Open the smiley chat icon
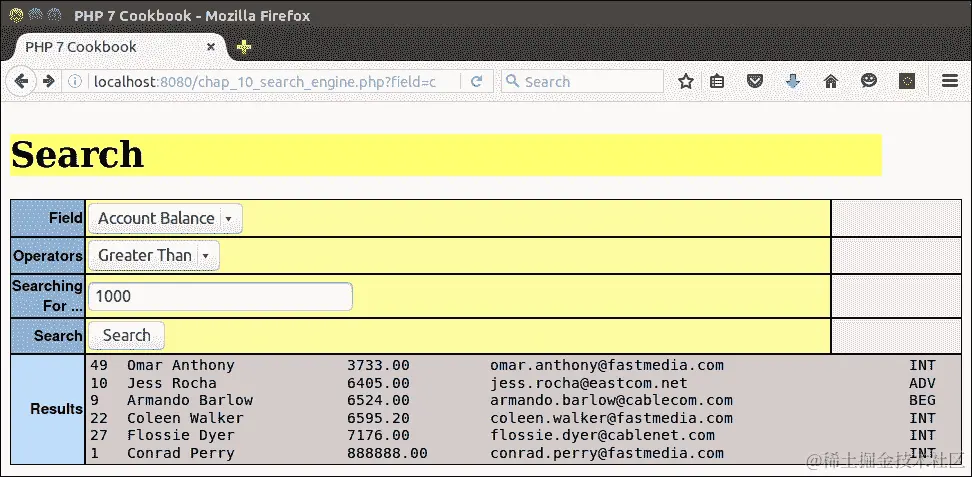This screenshot has height=477, width=972. pos(868,81)
